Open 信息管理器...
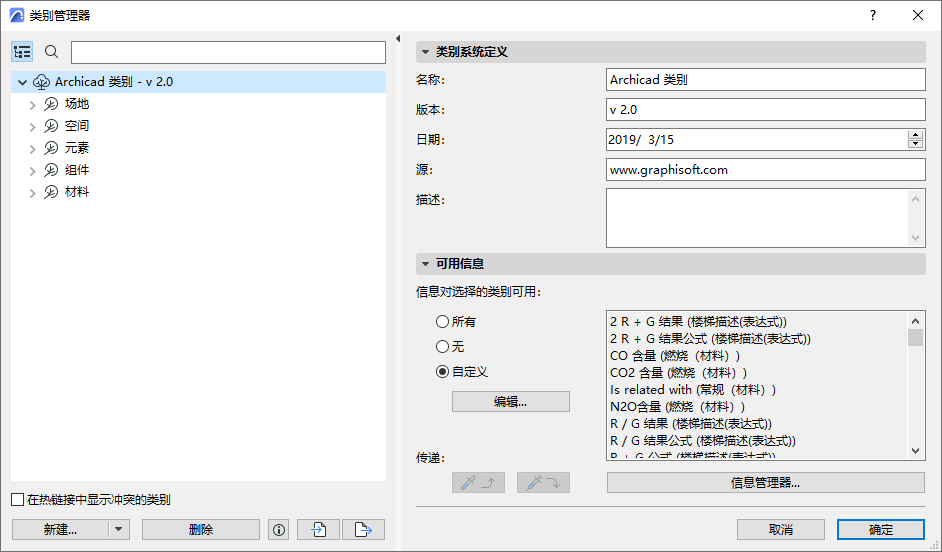The height and width of the screenshot is (552, 942). (765, 482)
